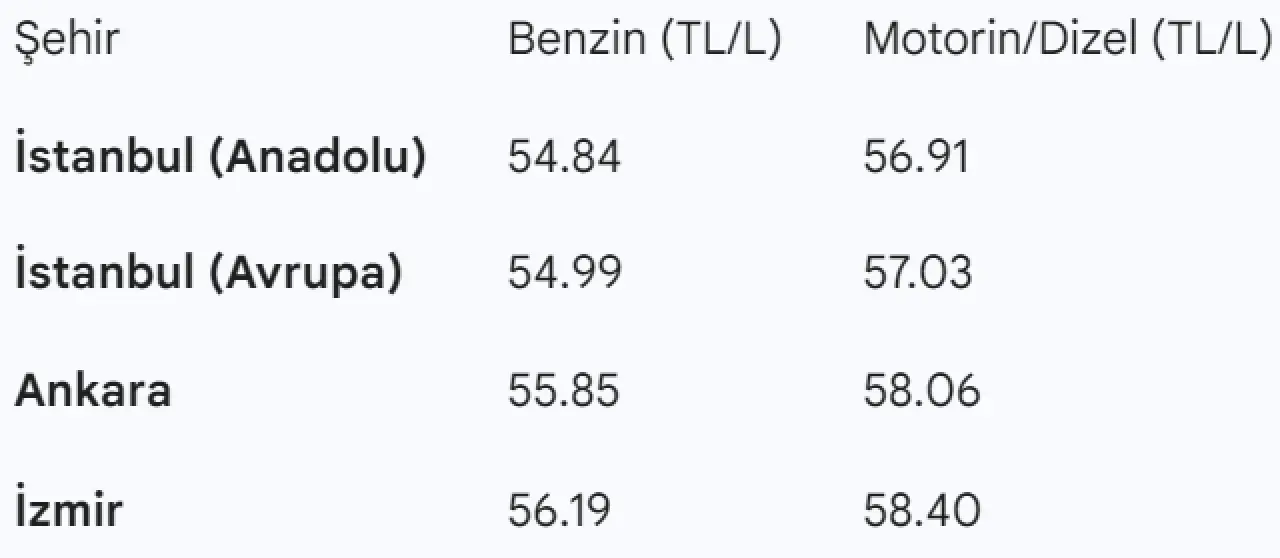Click the 55.85 gasoline price
This screenshot has height=558, width=1280.
[x=564, y=390]
